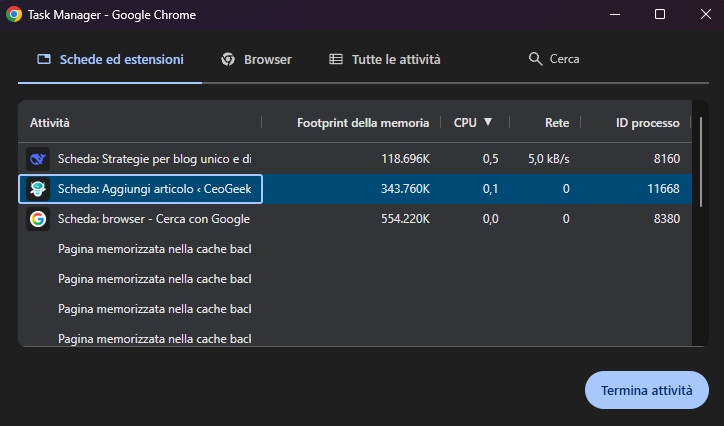Maximize the Task Manager window

[660, 14]
